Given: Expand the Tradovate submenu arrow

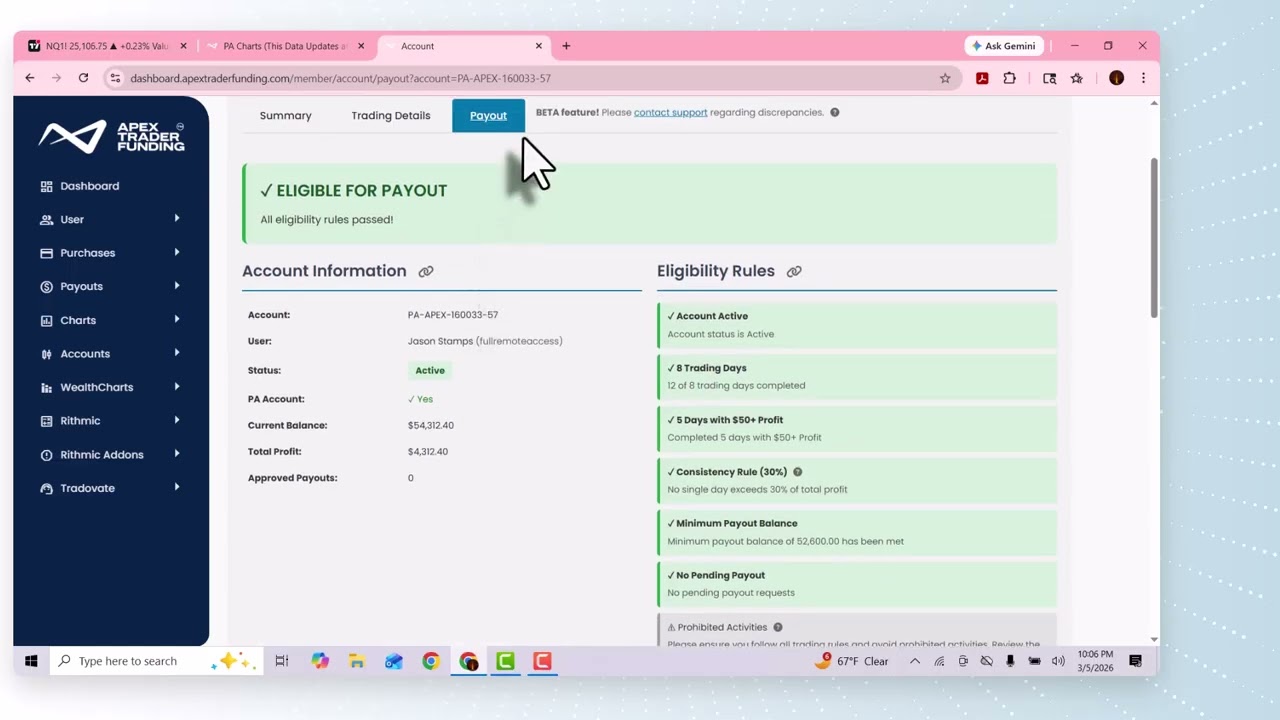Looking at the screenshot, I should coord(177,487).
